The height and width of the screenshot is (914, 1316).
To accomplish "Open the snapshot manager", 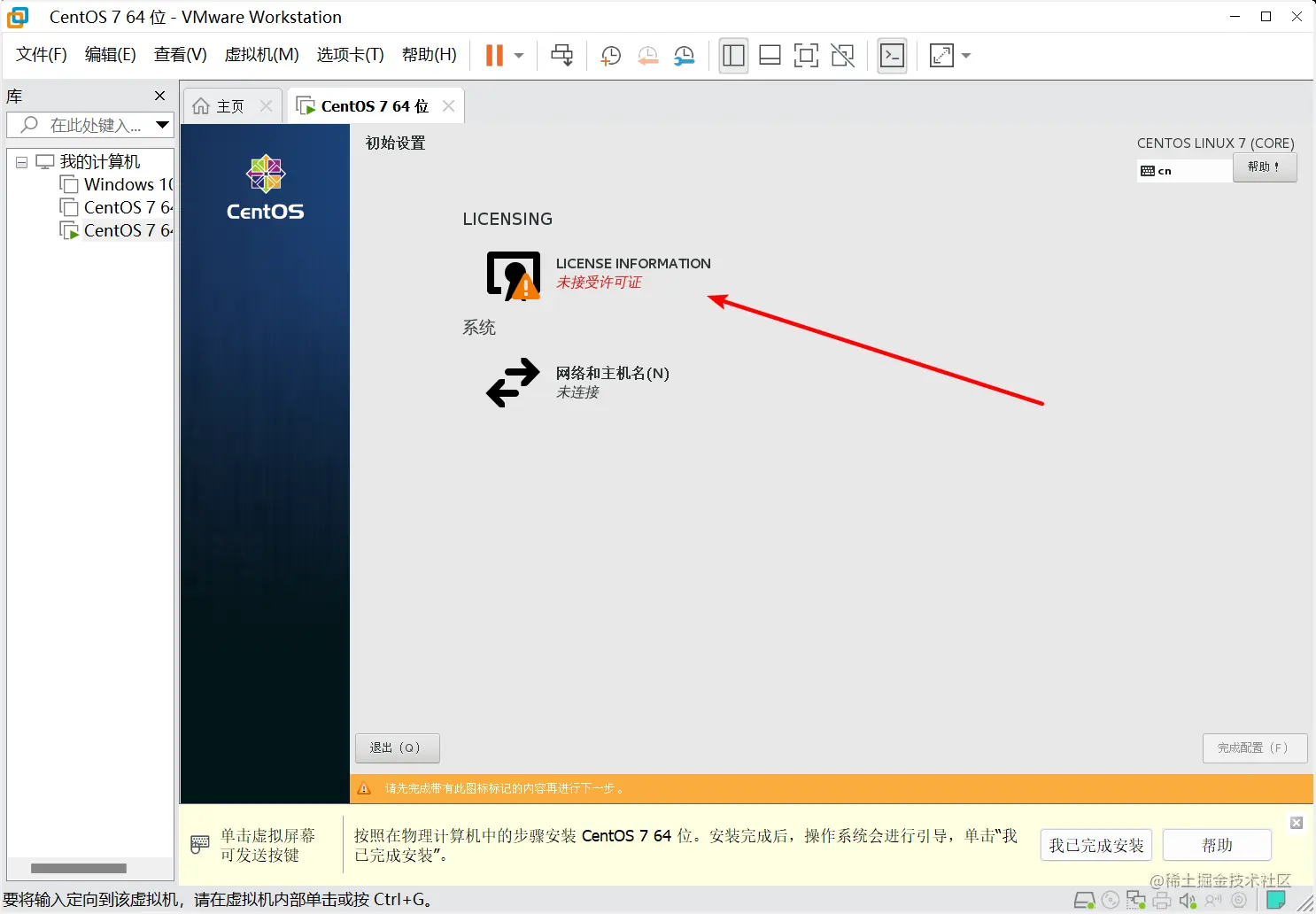I will click(x=685, y=56).
